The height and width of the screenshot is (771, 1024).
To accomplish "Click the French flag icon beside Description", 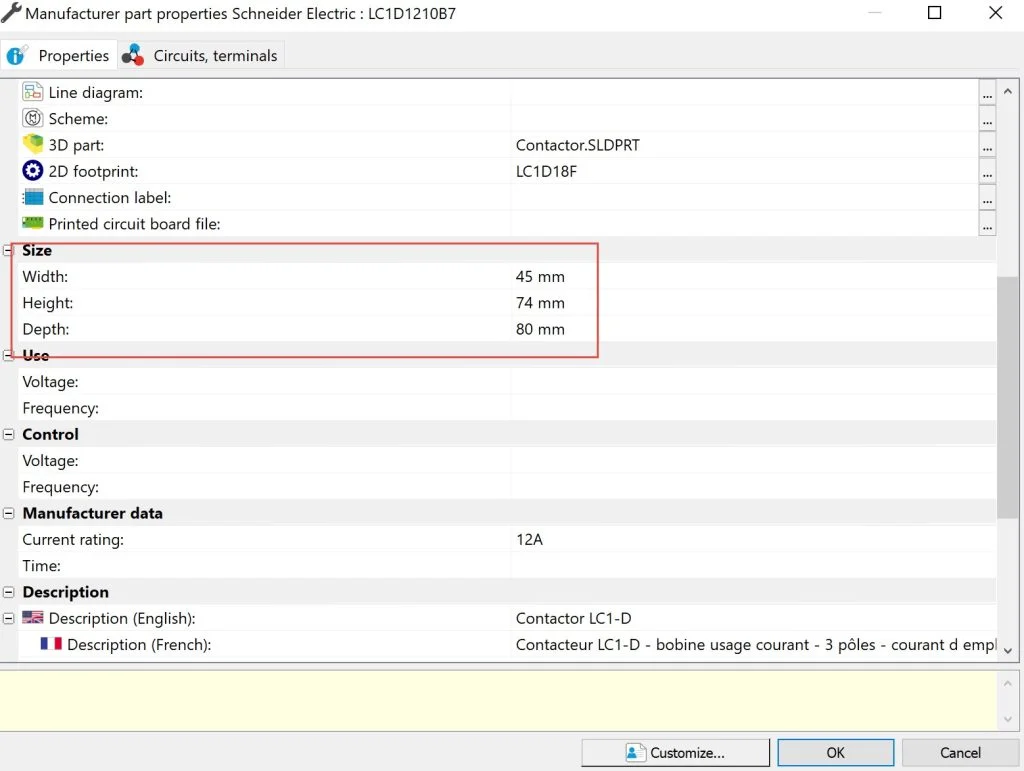I will 51,645.
